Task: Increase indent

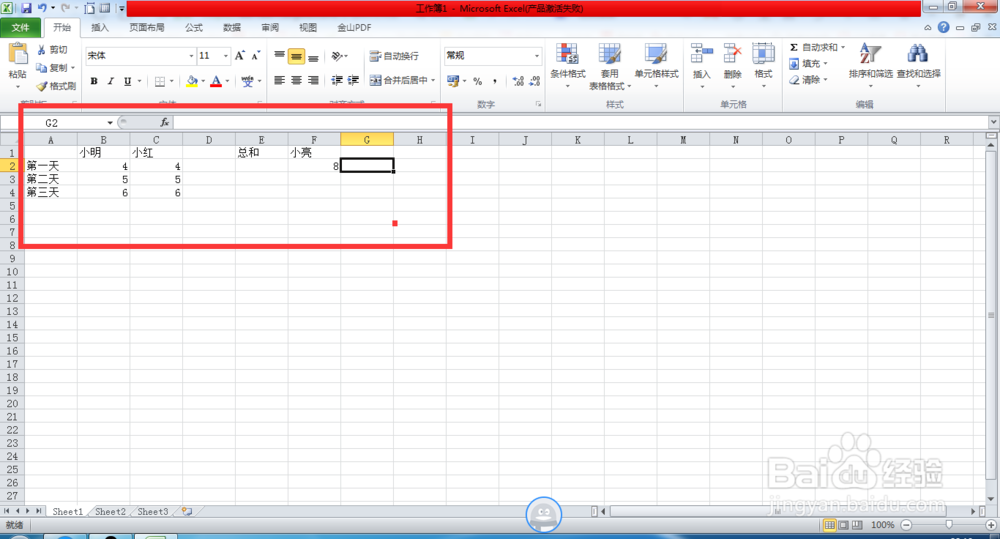Action: (353, 80)
